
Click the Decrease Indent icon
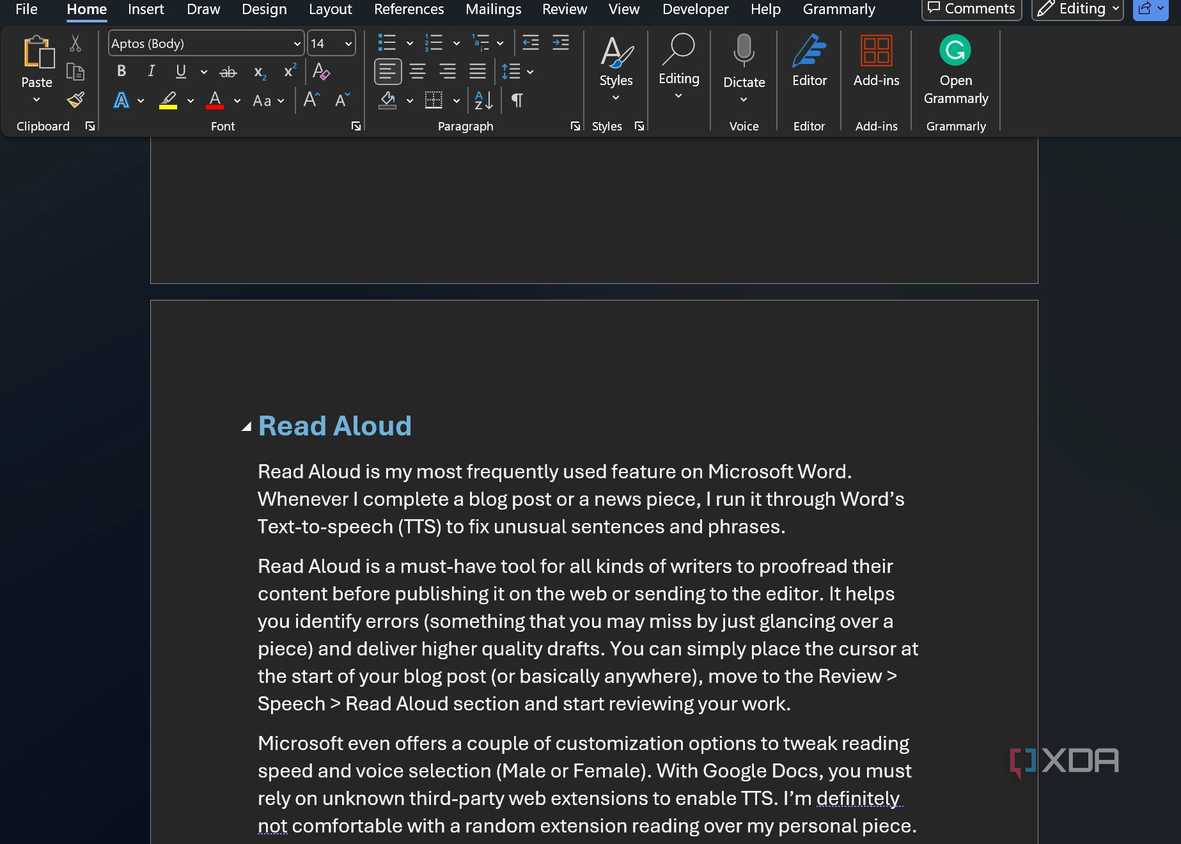(x=530, y=43)
